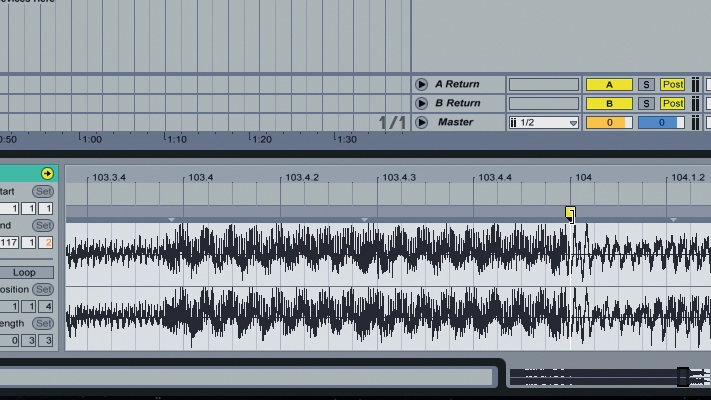Click the clip overview zoom handle
Screen dimensions: 711x400
[x=683, y=377]
